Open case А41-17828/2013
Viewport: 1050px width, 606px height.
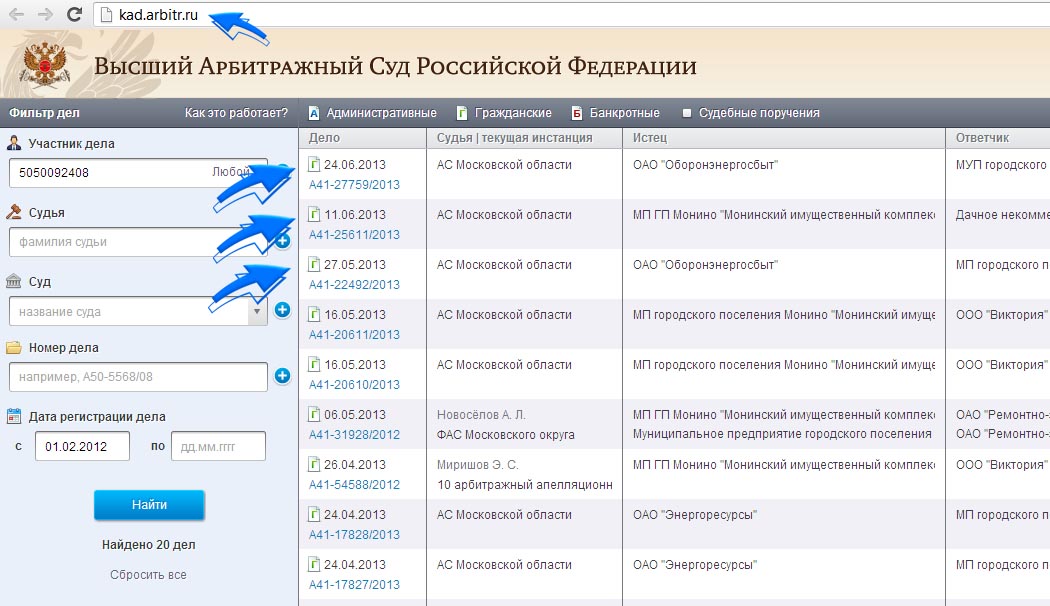point(354,535)
